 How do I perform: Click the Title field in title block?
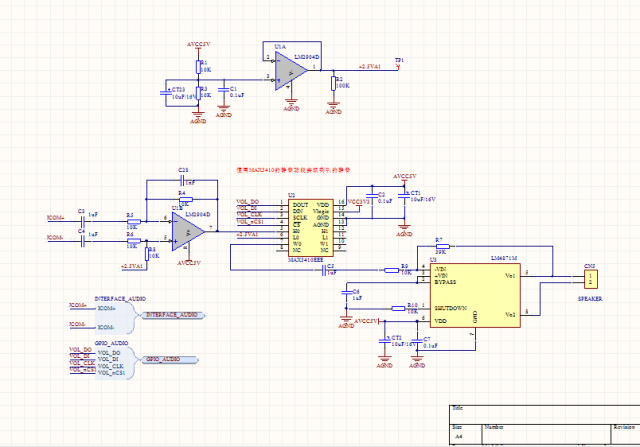click(544, 414)
